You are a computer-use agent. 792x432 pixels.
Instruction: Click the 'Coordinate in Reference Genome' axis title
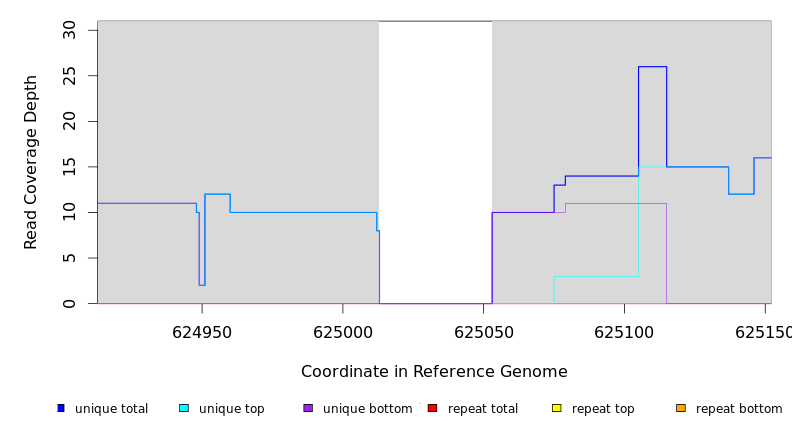click(434, 372)
